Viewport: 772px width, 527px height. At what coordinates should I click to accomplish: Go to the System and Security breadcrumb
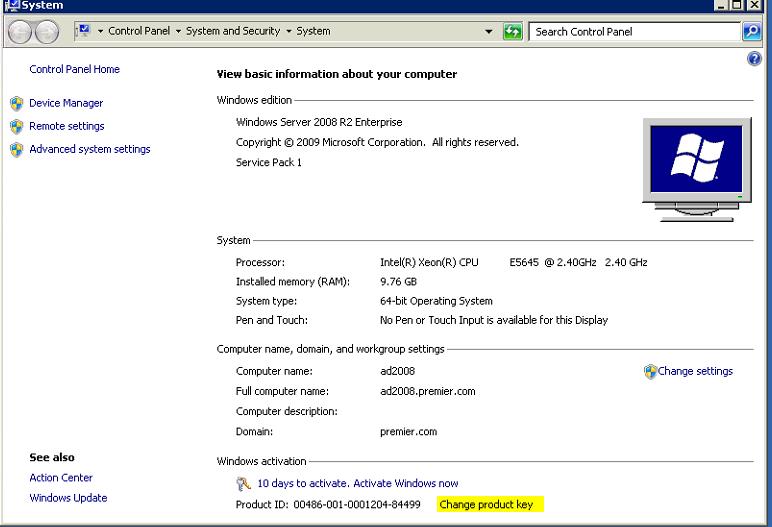click(233, 31)
